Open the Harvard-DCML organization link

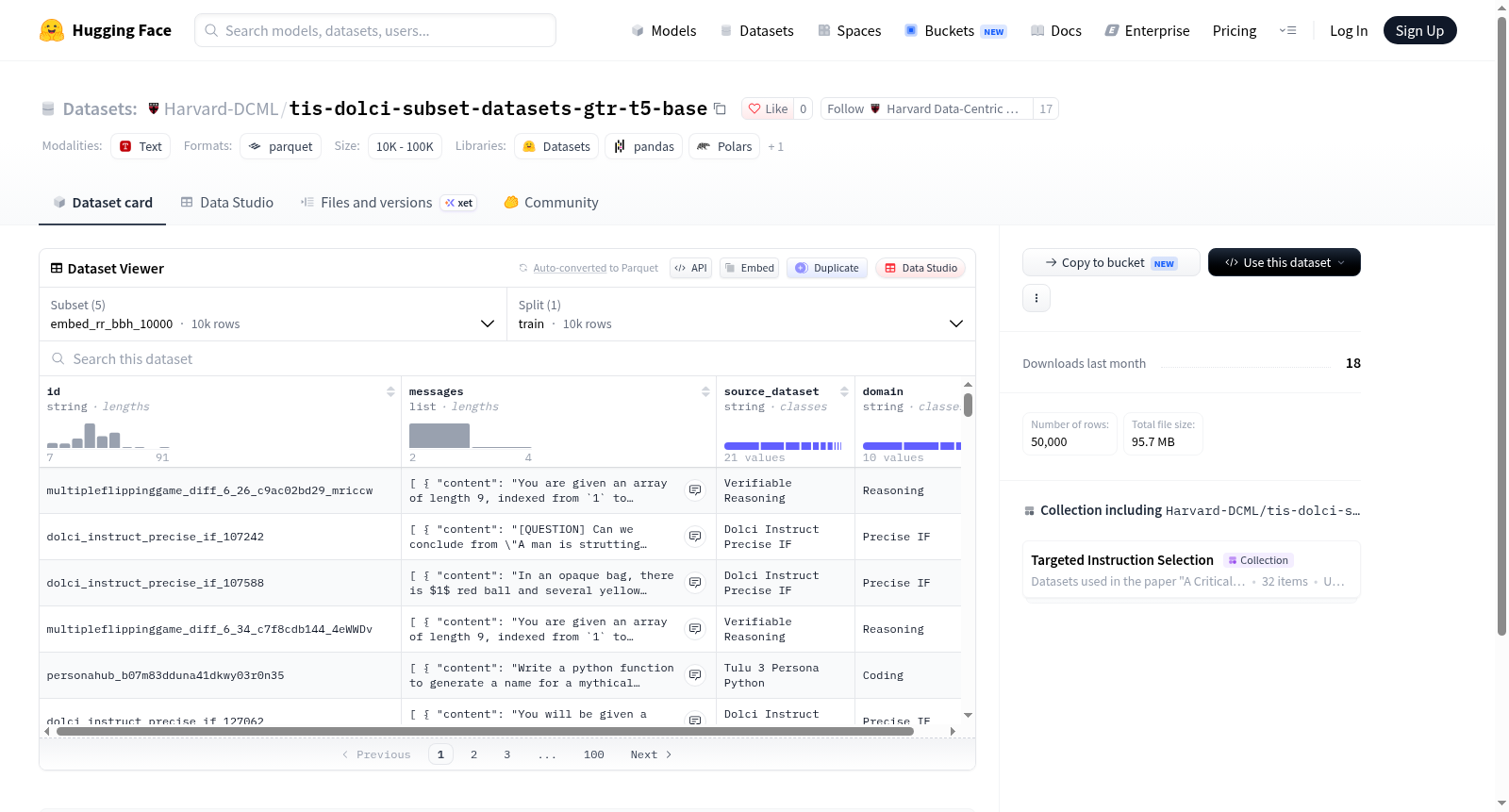click(221, 108)
